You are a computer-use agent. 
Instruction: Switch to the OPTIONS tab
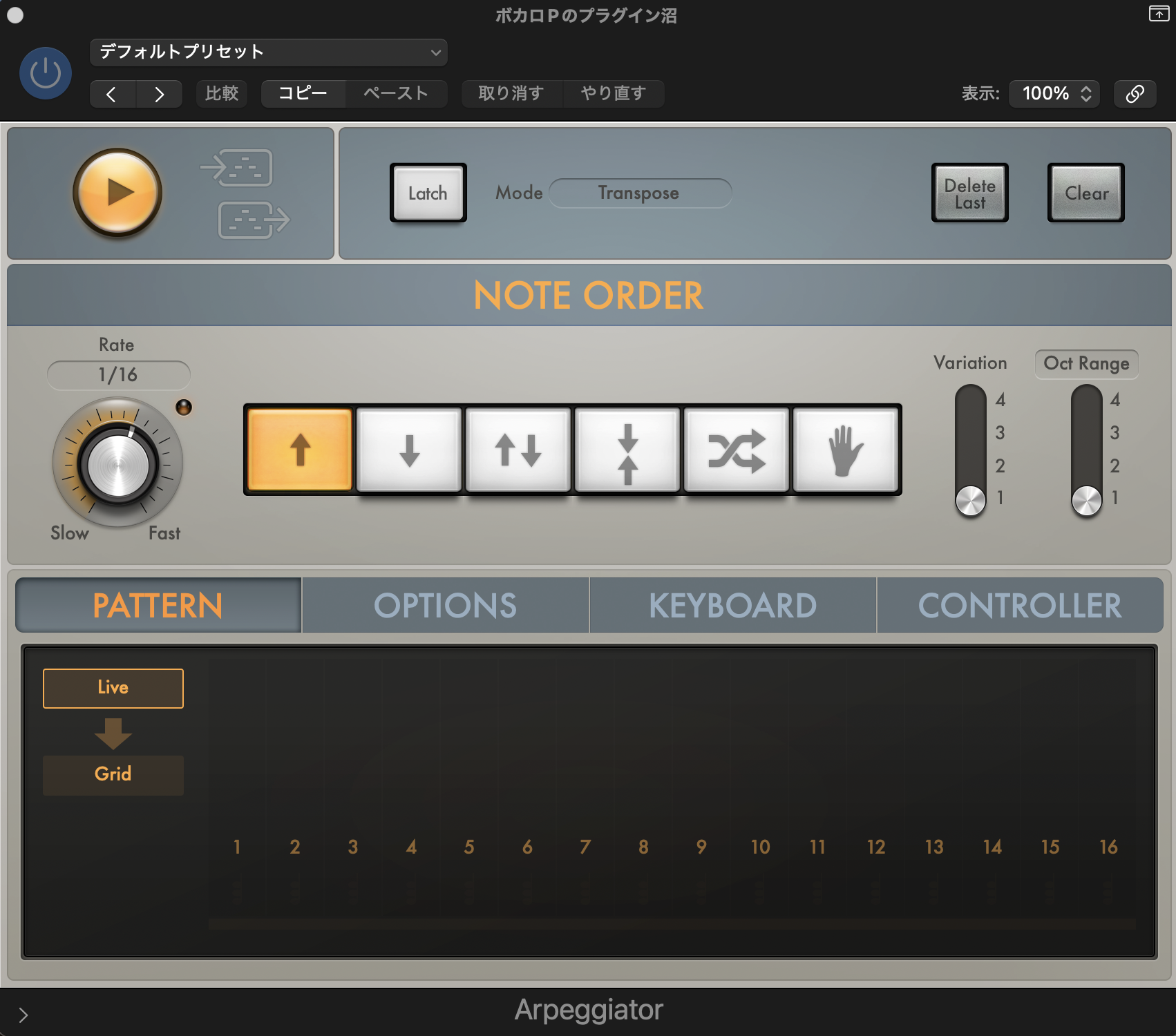coord(446,606)
